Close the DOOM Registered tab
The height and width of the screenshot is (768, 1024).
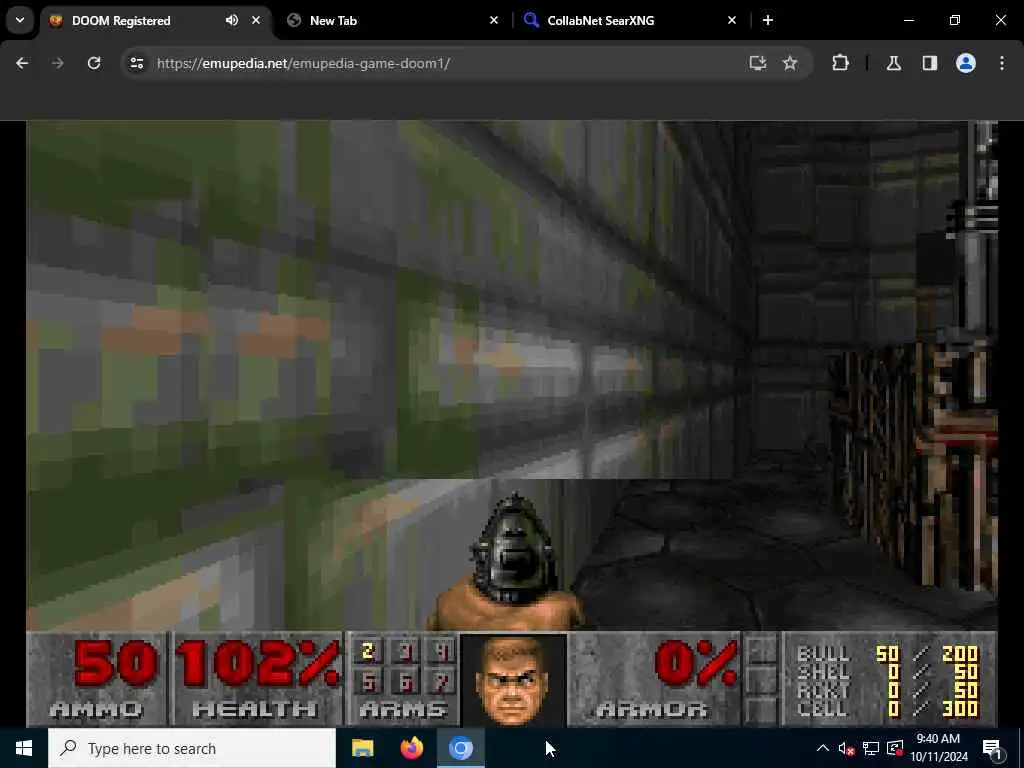coord(256,20)
